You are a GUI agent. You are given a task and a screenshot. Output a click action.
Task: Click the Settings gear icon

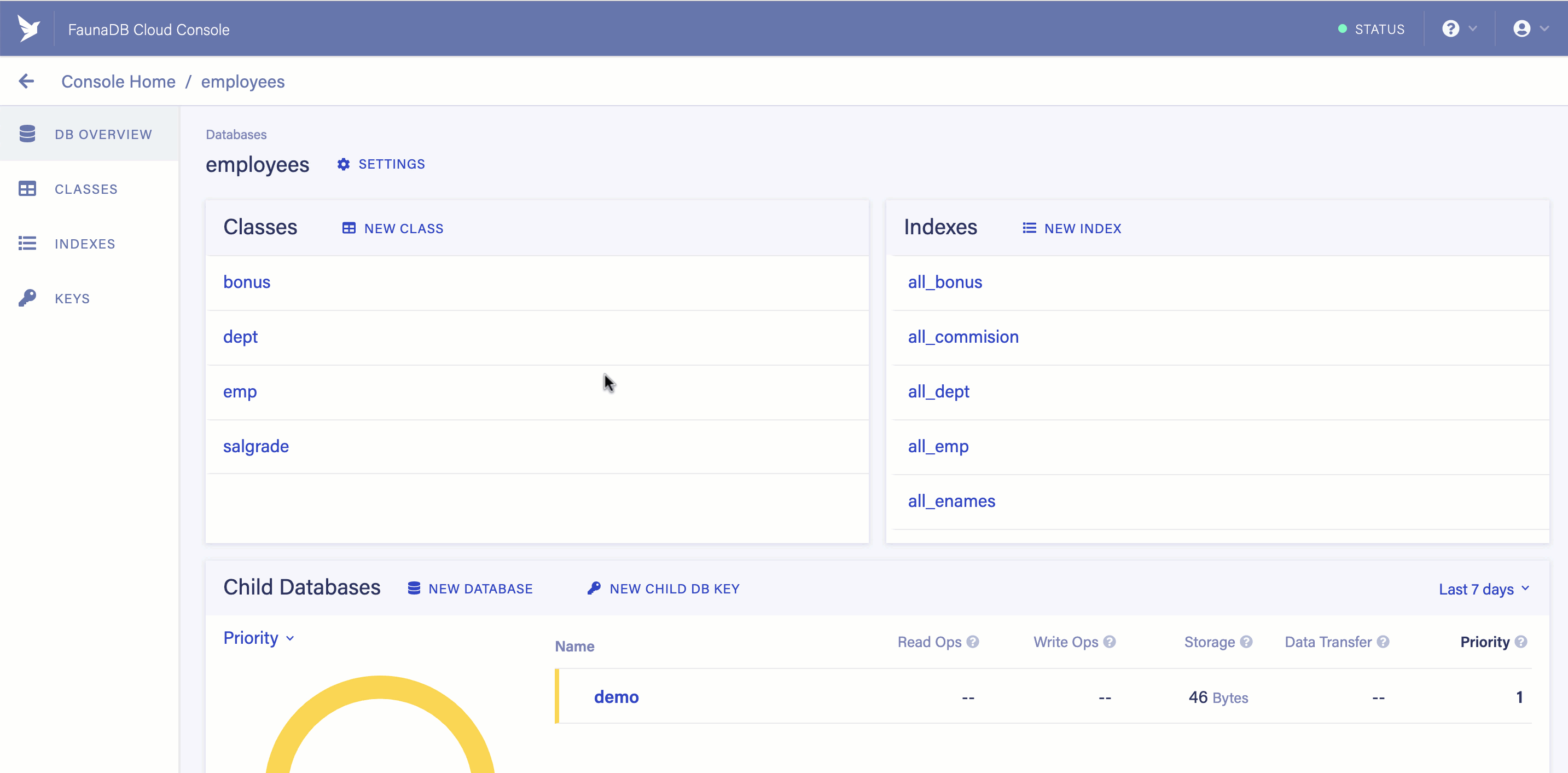pyautogui.click(x=343, y=164)
